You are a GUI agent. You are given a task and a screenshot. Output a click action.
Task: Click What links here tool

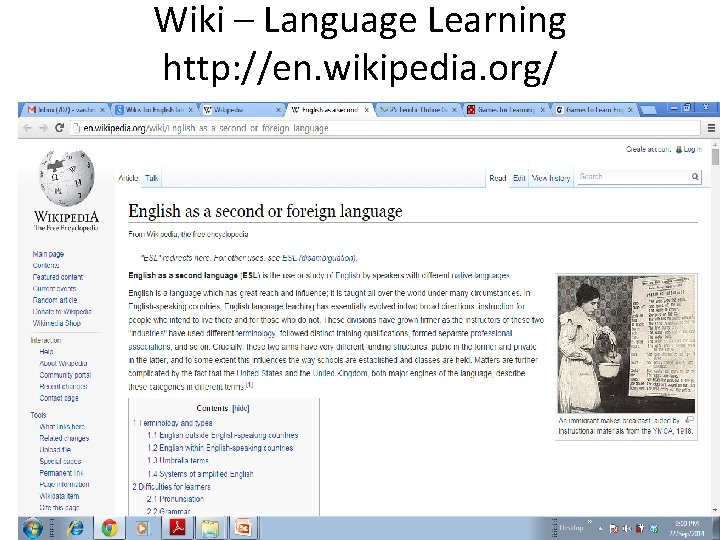point(62,427)
